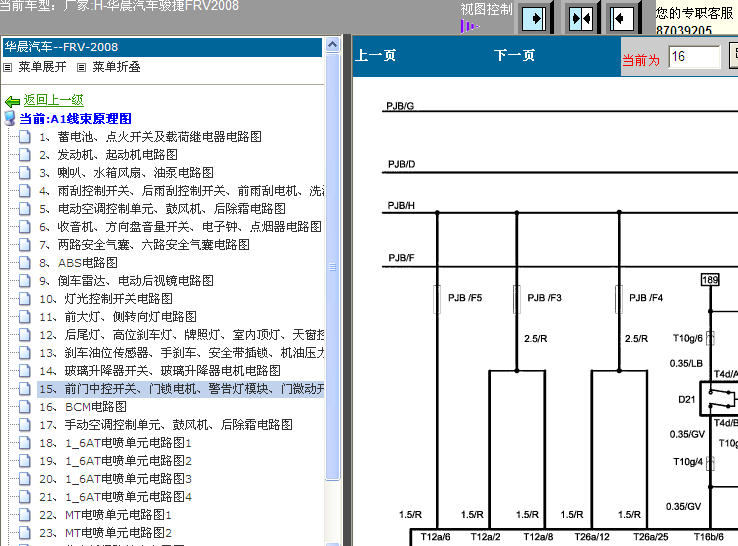
Task: Open 2、发动机、起动机电路图
Action: pyautogui.click(x=108, y=155)
